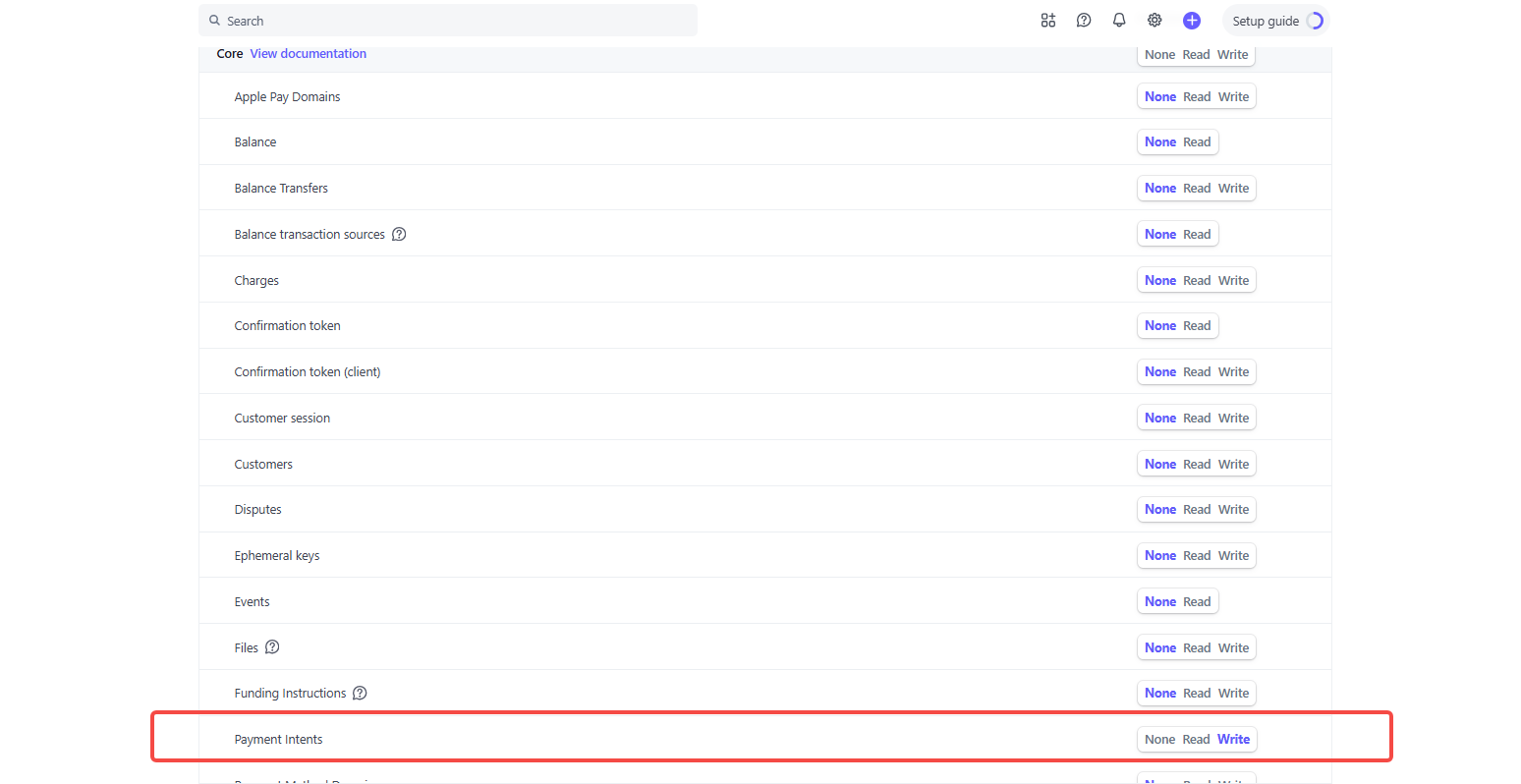Click info icon beside Balance transaction sources

coord(399,235)
